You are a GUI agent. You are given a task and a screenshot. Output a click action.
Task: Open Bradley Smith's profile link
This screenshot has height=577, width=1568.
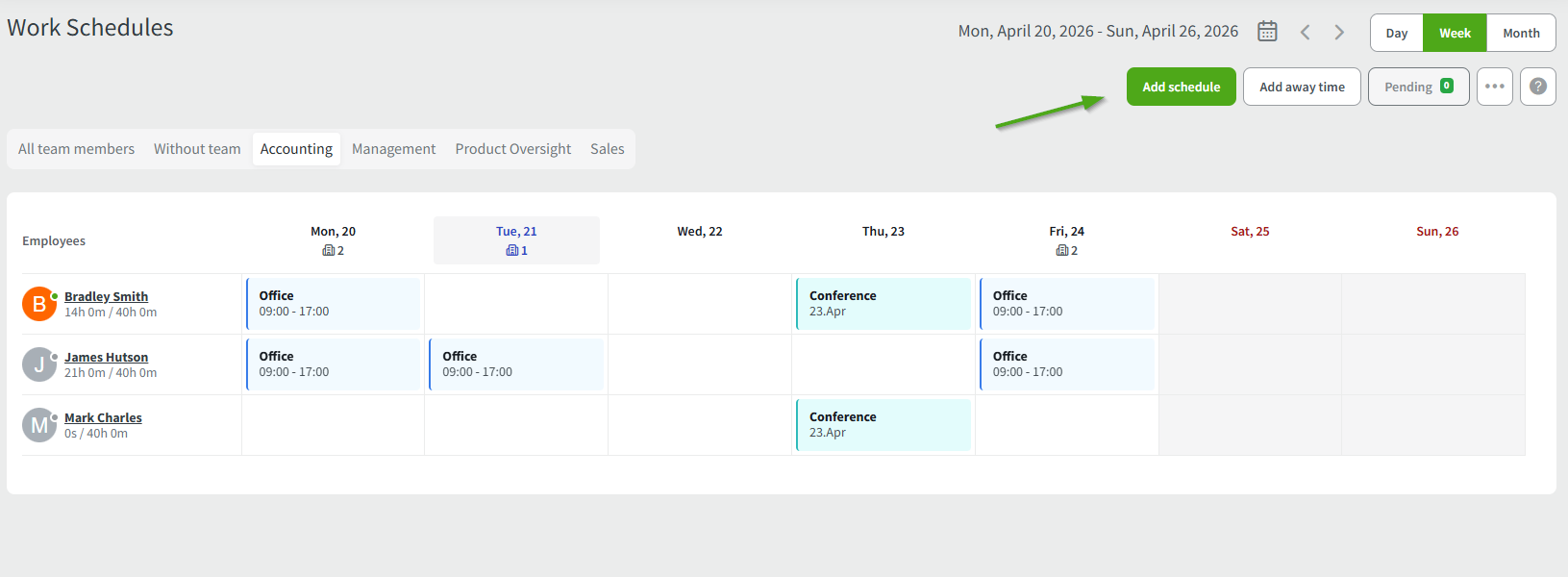[x=106, y=296]
